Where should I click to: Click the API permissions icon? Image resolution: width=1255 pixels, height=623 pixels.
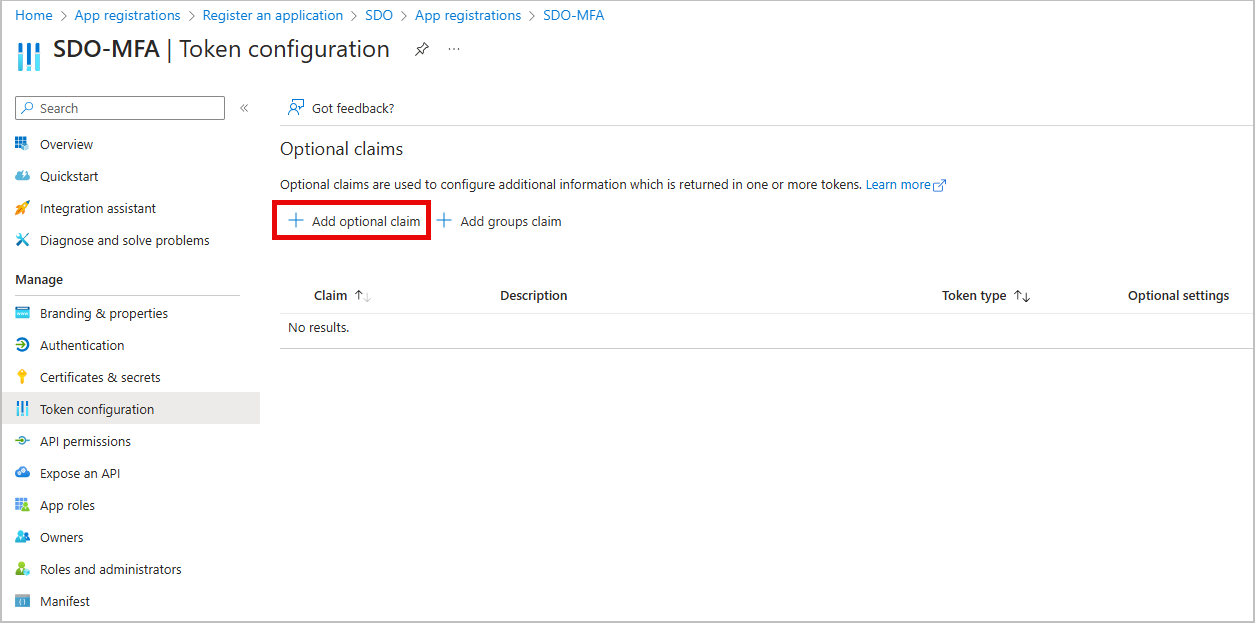[x=22, y=441]
